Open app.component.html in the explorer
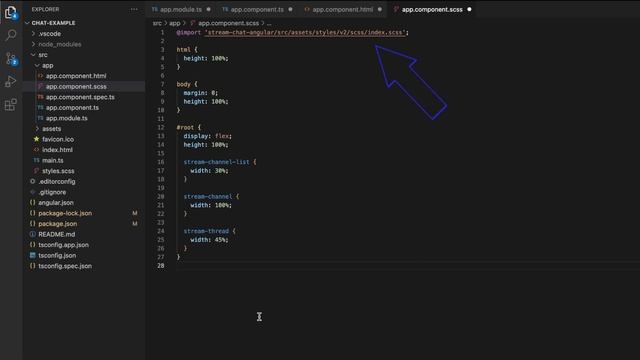Screen dimensions: 640x360 (76, 76)
